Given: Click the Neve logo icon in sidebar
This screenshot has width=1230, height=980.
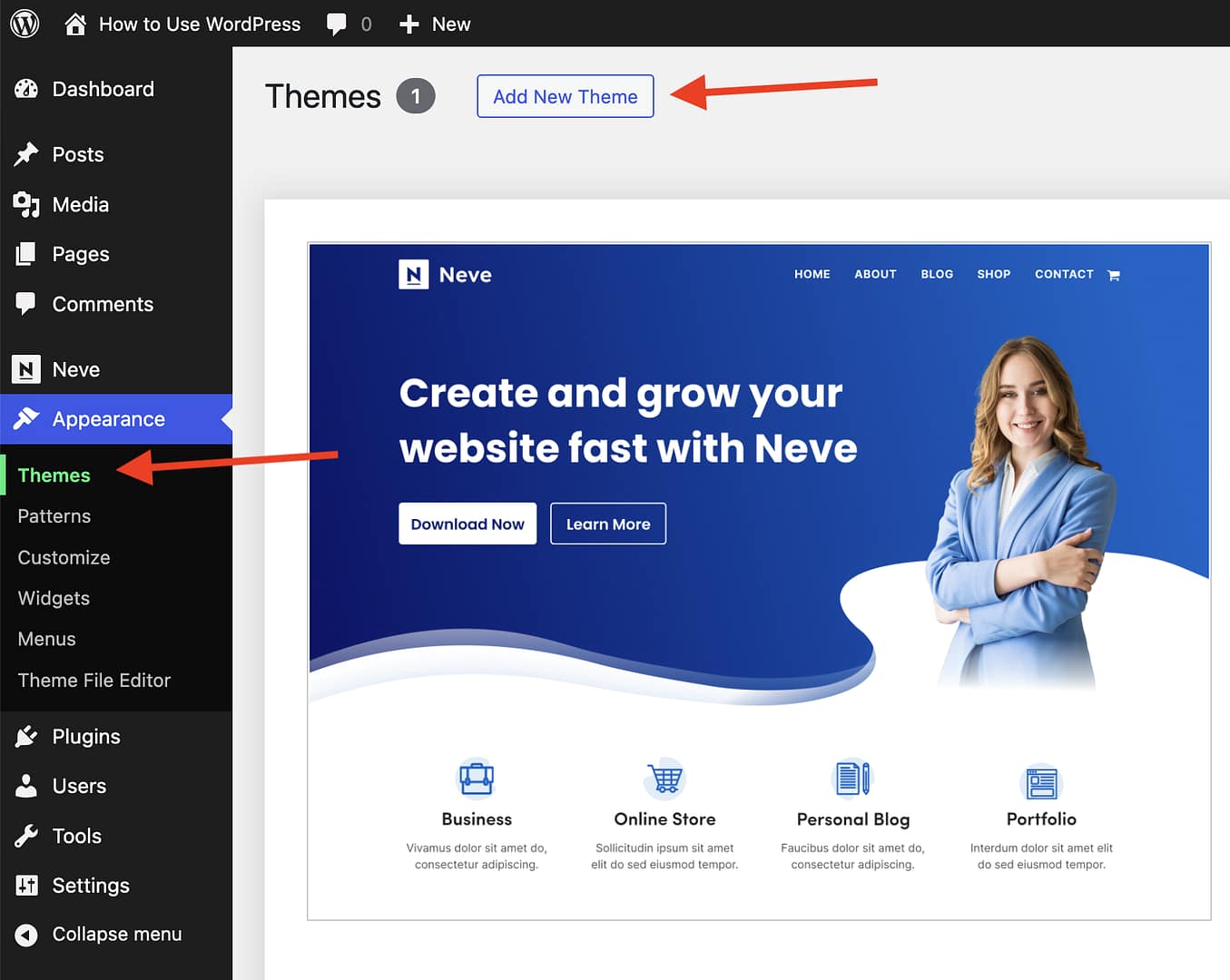Looking at the screenshot, I should (26, 369).
